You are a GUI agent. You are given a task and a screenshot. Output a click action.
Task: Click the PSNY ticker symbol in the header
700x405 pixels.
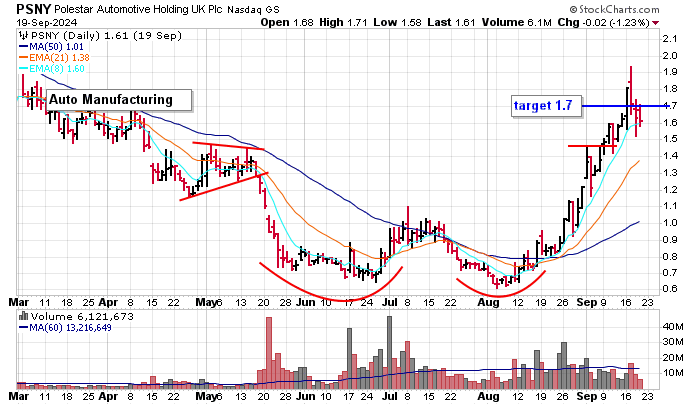(34, 9)
